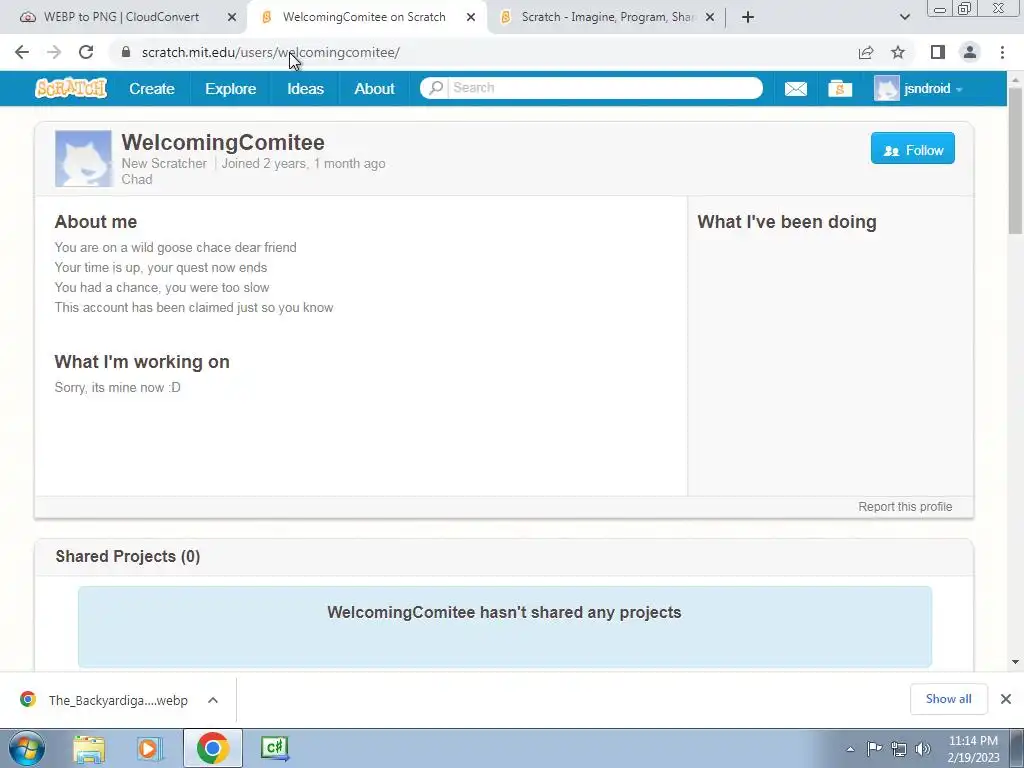Screen dimensions: 1024x768
Task: Close the WelcomingComitee tab
Action: tap(471, 18)
